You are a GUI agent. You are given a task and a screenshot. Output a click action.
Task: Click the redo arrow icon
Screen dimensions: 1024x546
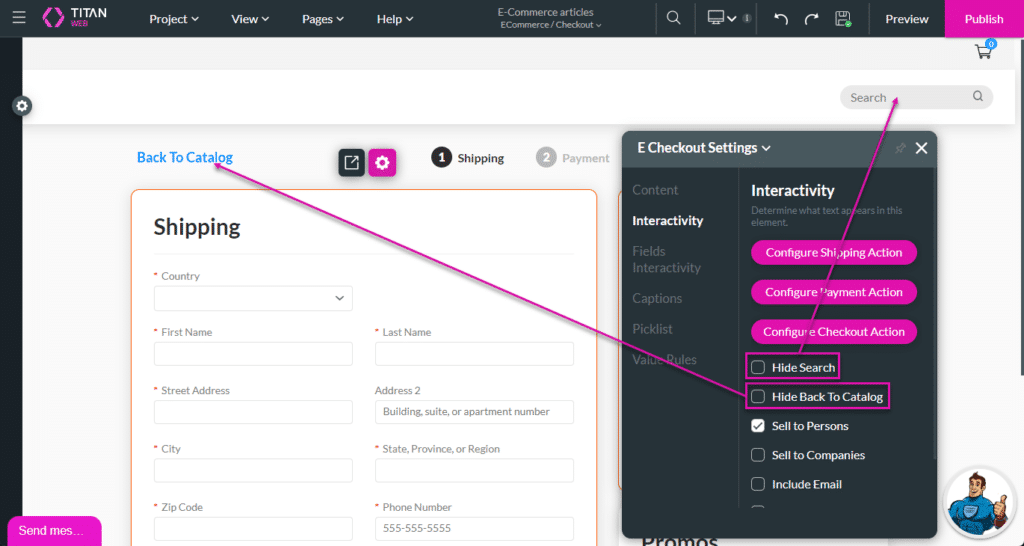click(x=812, y=18)
